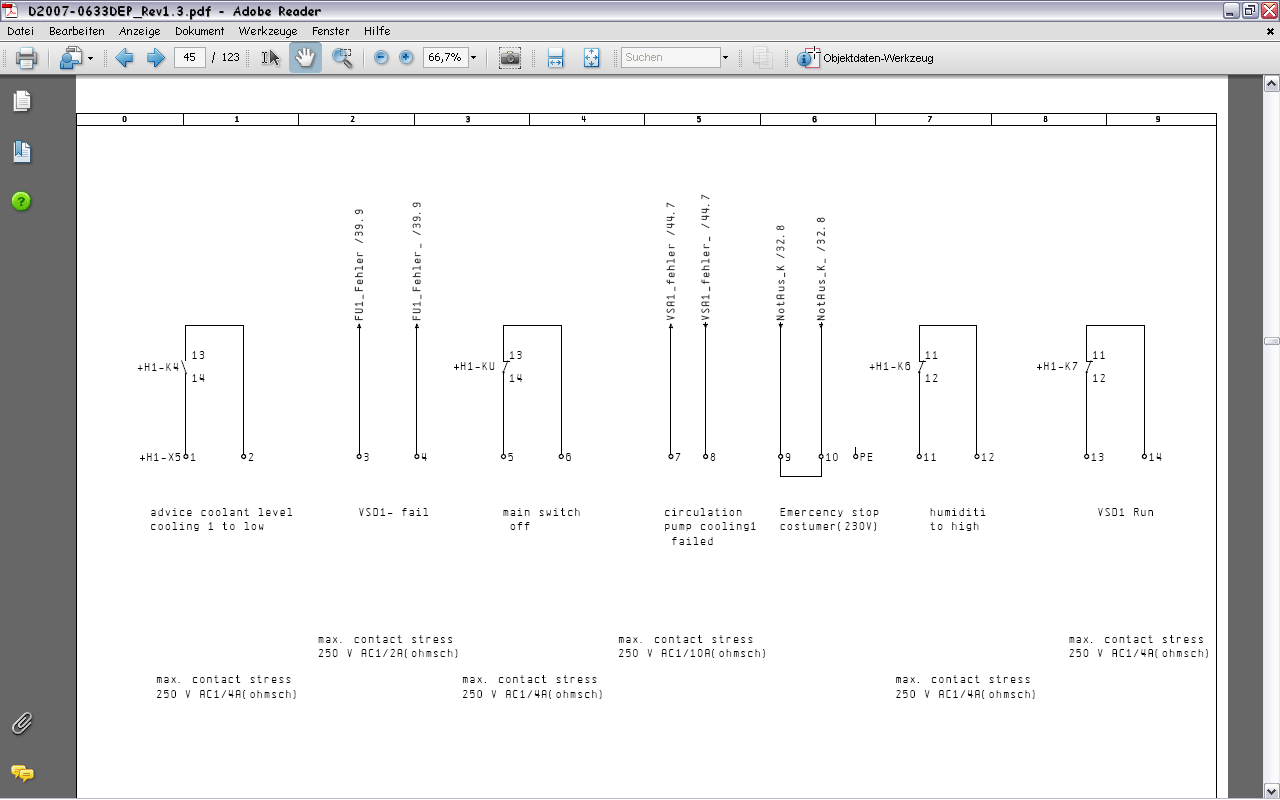
Task: Open the Datei menu
Action: point(20,31)
